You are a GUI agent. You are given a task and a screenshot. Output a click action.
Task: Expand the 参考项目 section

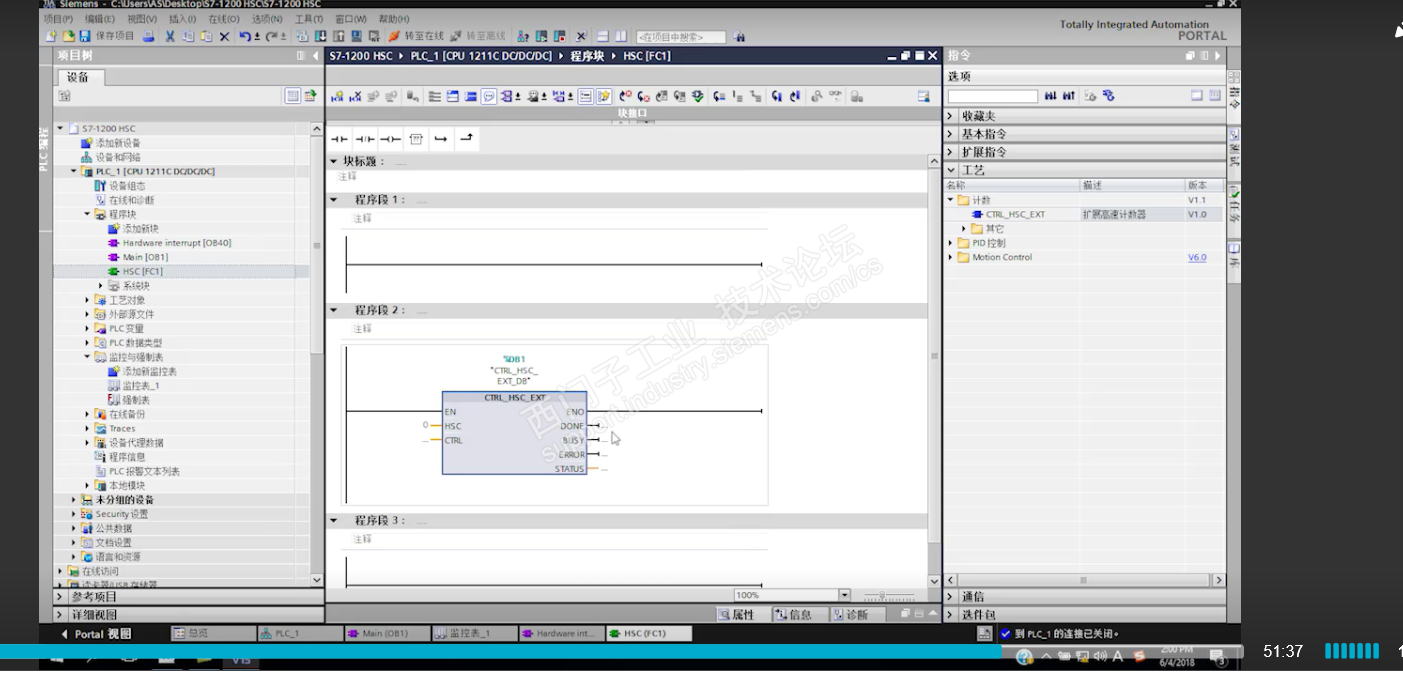point(60,597)
